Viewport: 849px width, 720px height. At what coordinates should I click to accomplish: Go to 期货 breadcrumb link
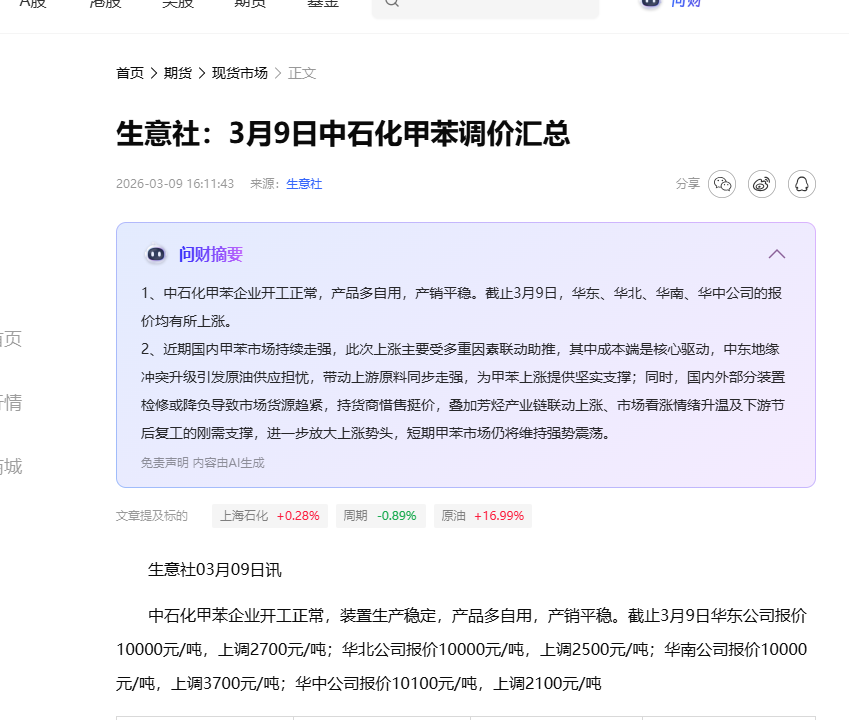point(178,73)
